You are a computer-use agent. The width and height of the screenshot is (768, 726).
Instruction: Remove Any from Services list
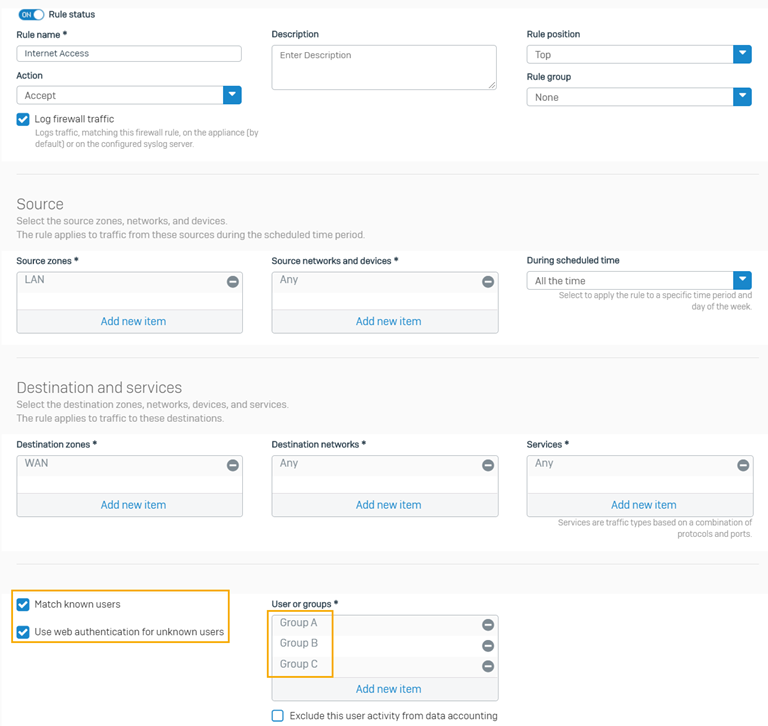pos(743,465)
